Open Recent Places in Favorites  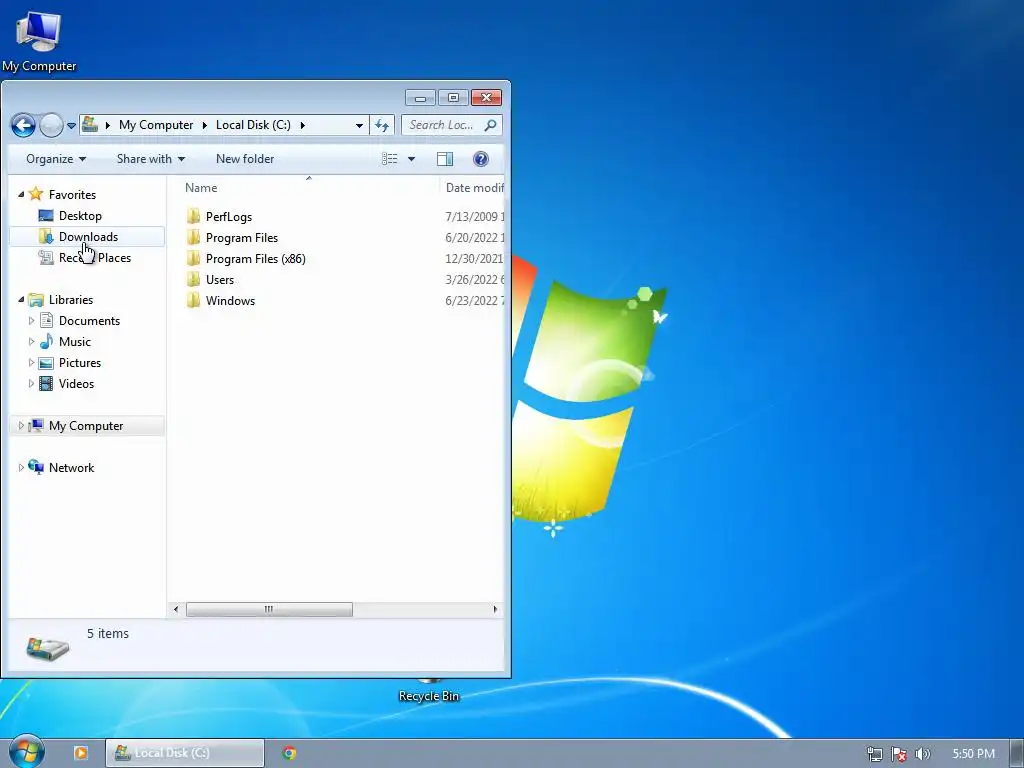click(x=85, y=257)
